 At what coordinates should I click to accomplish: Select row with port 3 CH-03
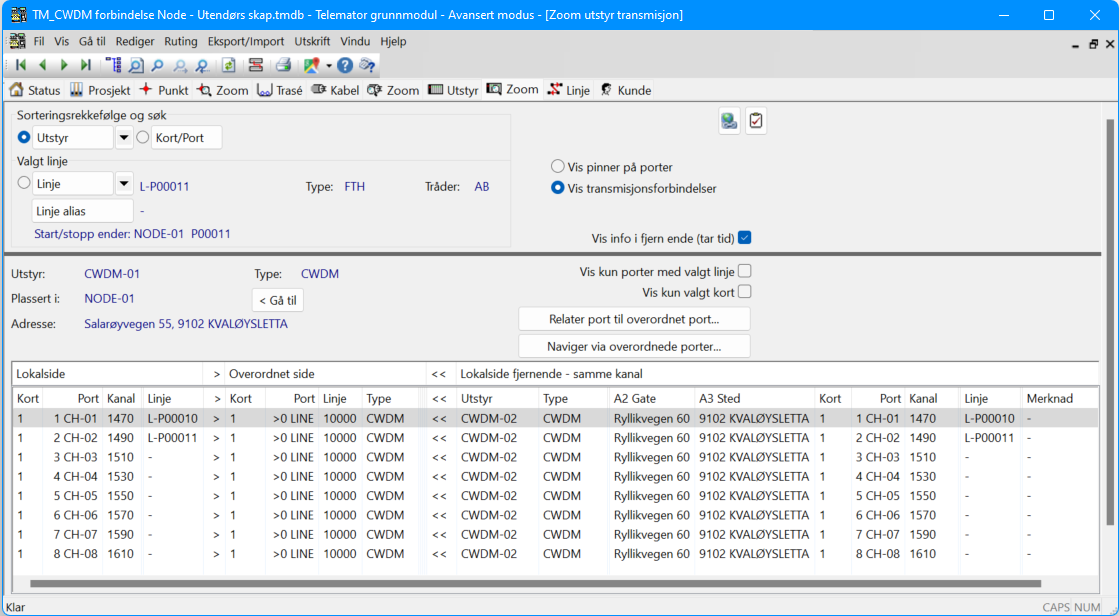coord(555,457)
